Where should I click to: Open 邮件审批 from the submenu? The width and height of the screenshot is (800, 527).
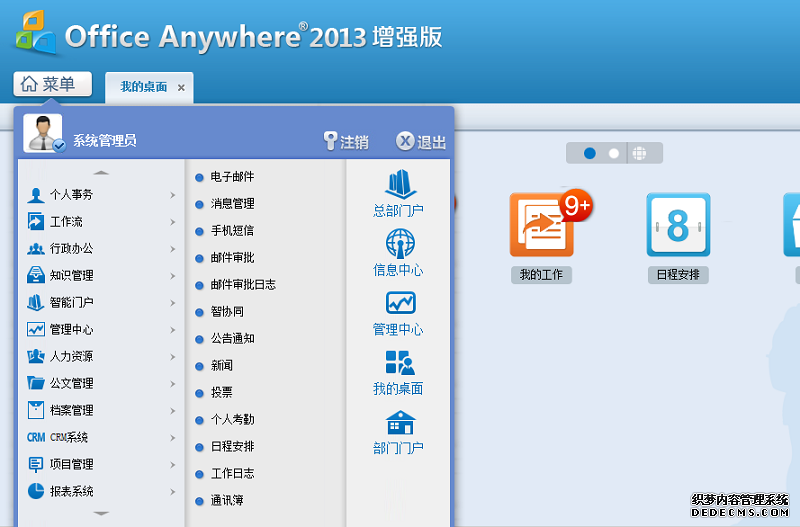tap(232, 258)
